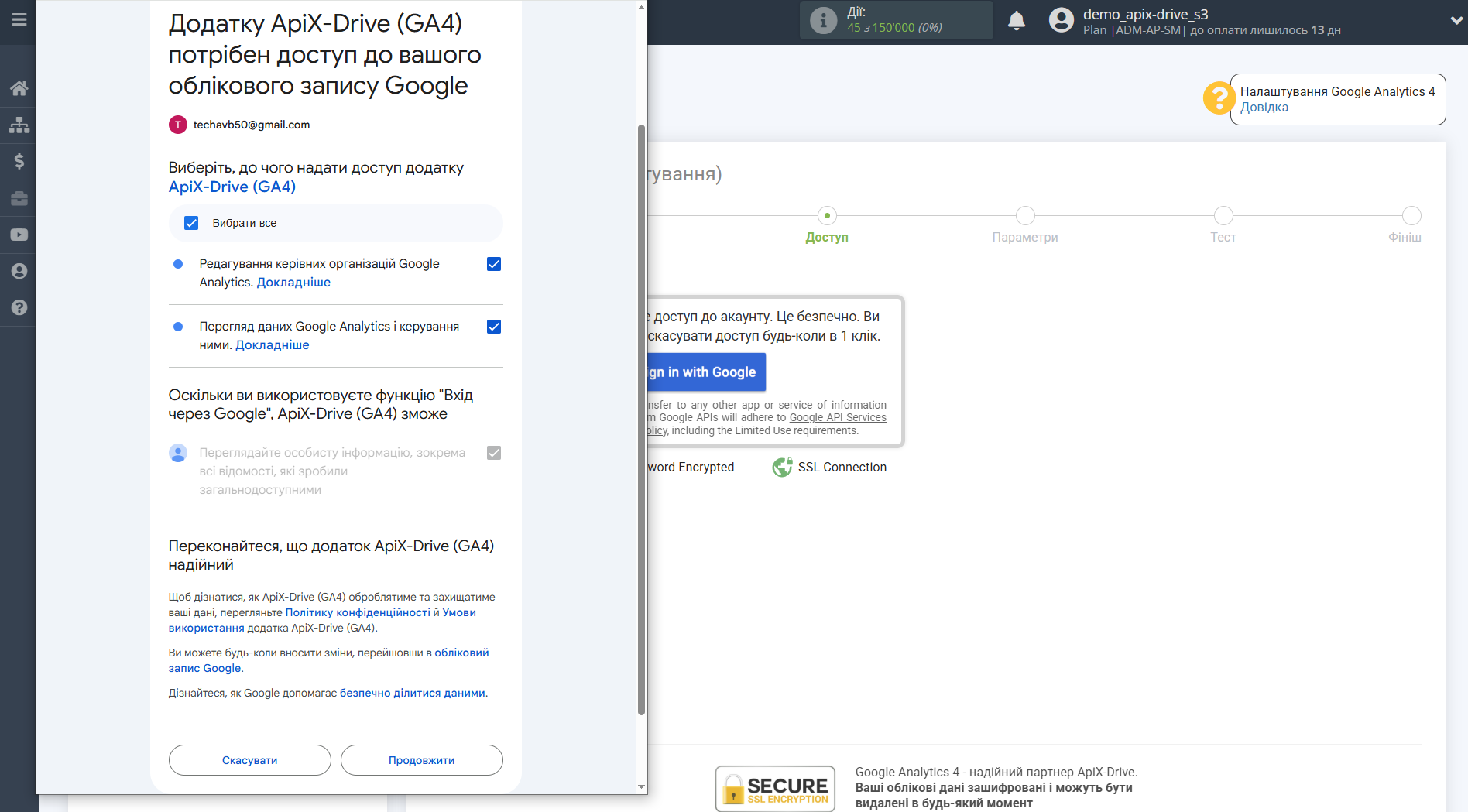Viewport: 1468px width, 812px height.
Task: Click scroll down arrow of consent dialog
Action: coord(641,786)
